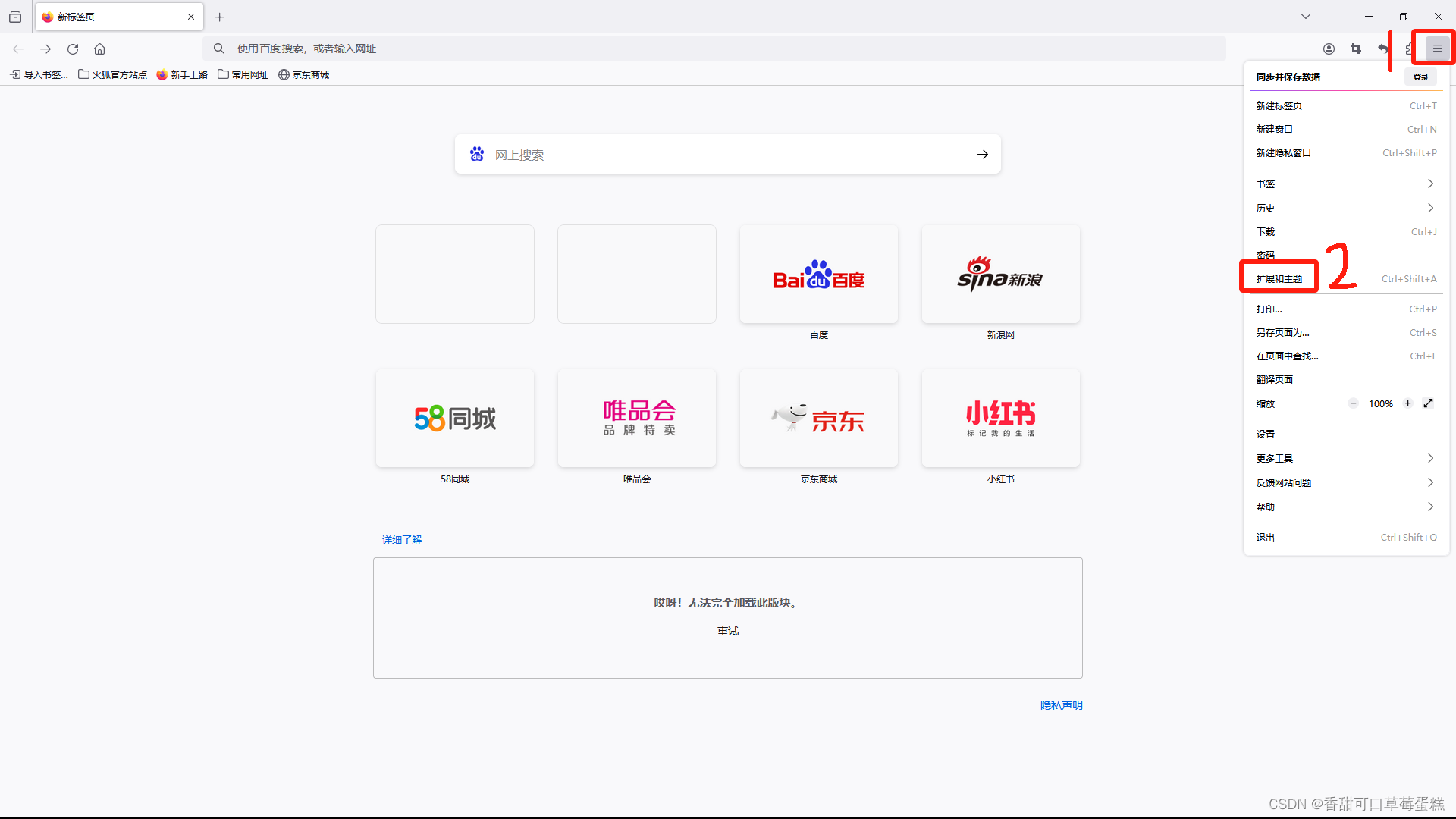Open 设置 from the menu
The height and width of the screenshot is (819, 1456).
coord(1346,434)
